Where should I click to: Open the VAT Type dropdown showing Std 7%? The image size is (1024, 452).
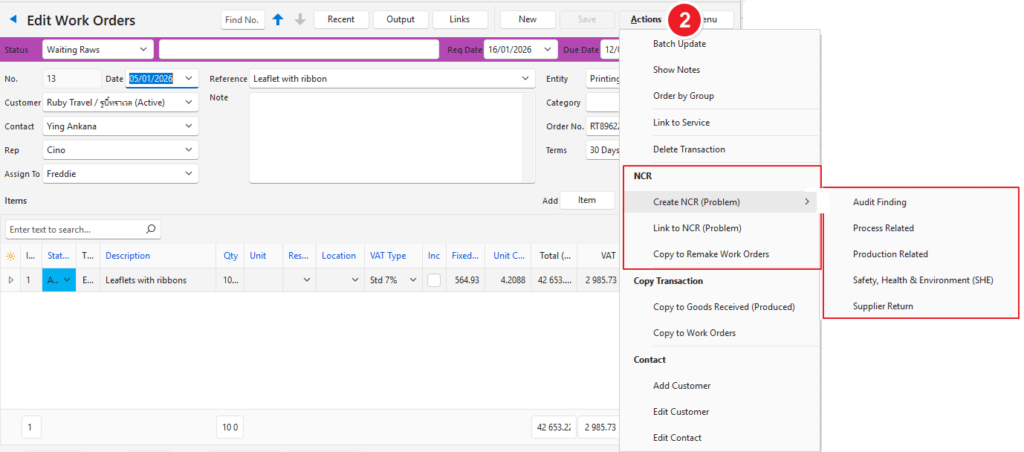pyautogui.click(x=410, y=281)
